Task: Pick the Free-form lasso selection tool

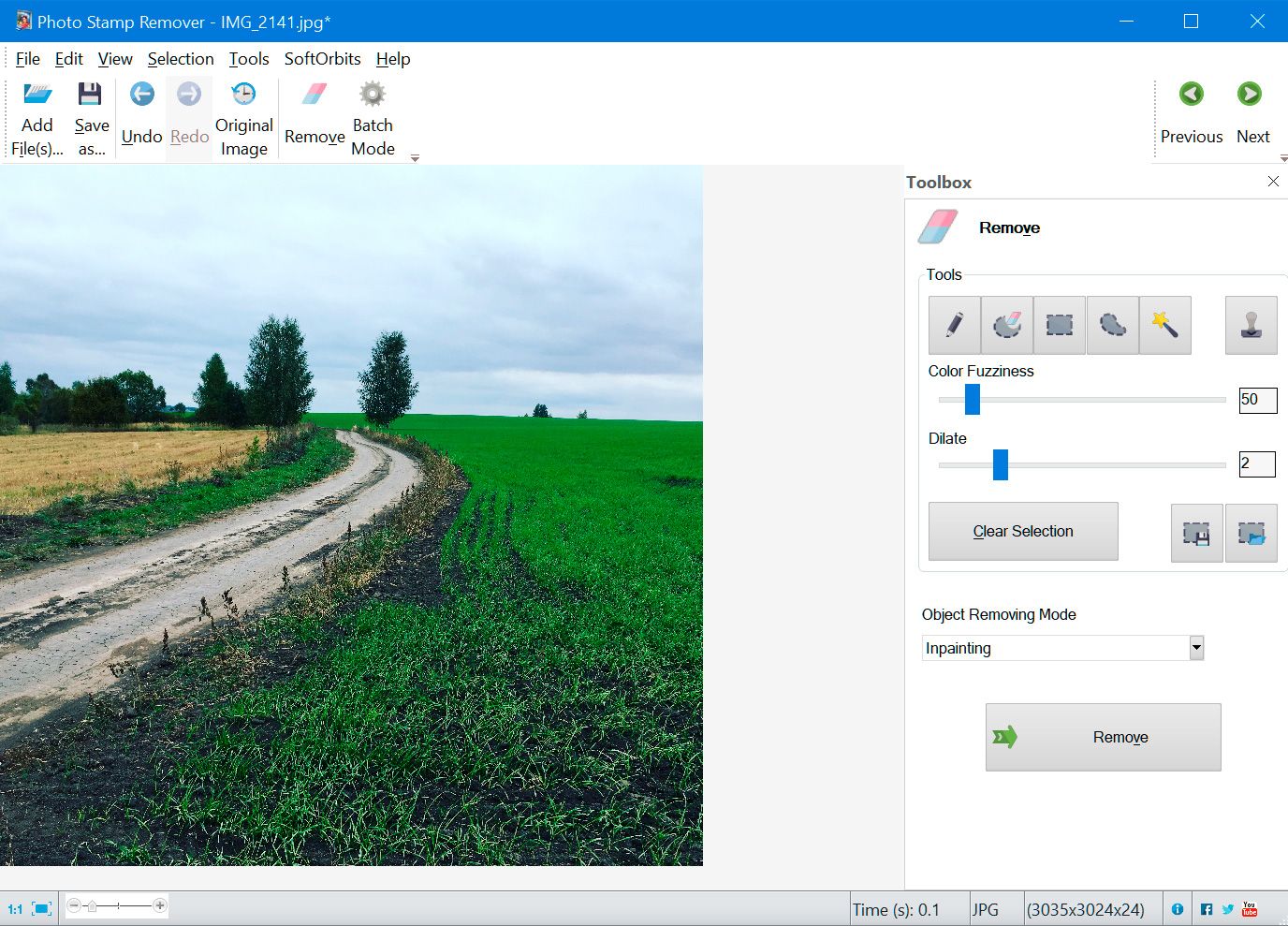Action: (x=1112, y=325)
